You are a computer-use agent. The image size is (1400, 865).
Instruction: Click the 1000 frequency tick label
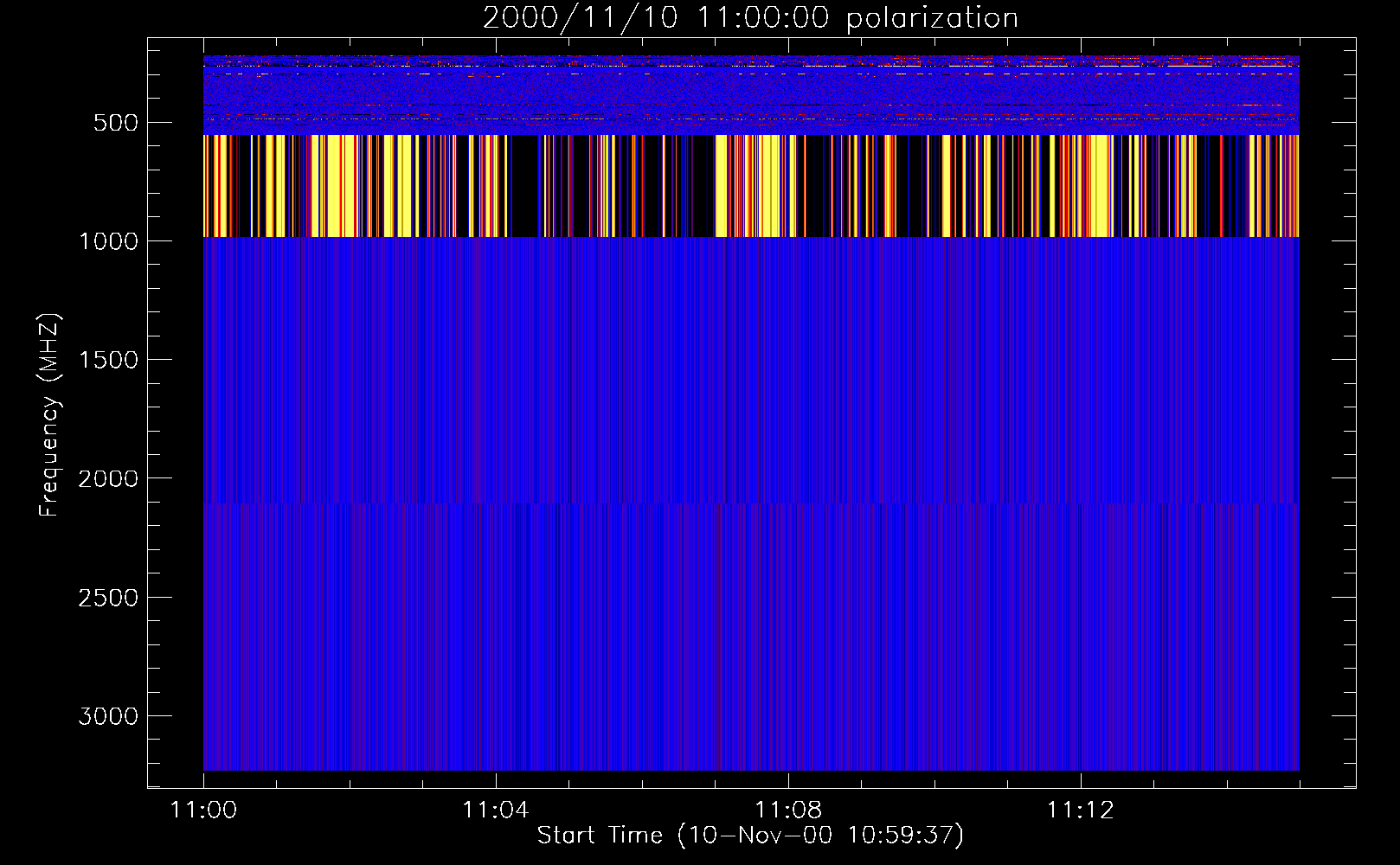(x=108, y=241)
